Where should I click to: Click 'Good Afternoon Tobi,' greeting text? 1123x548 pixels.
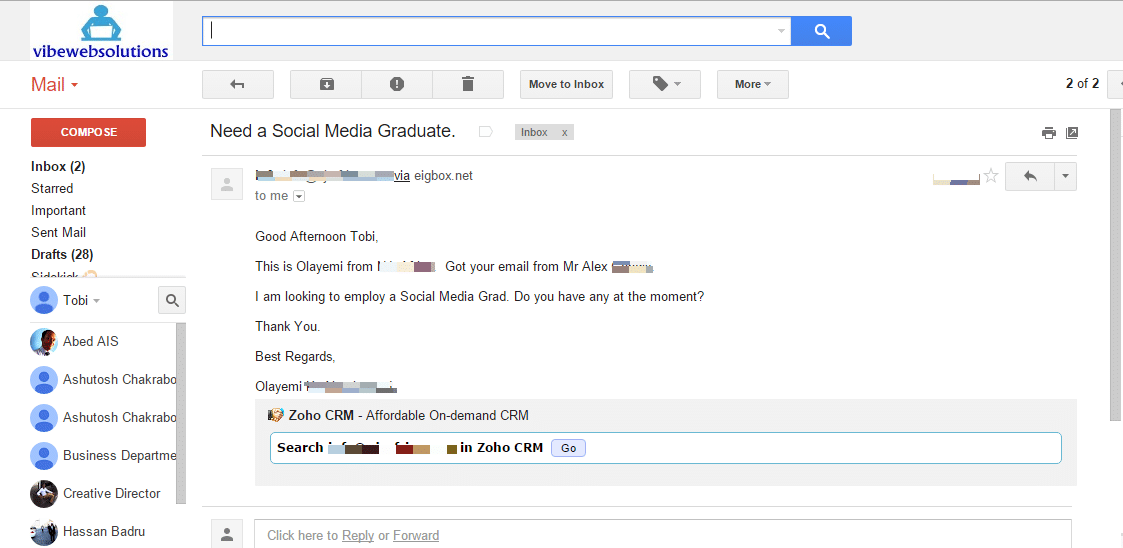tap(317, 236)
